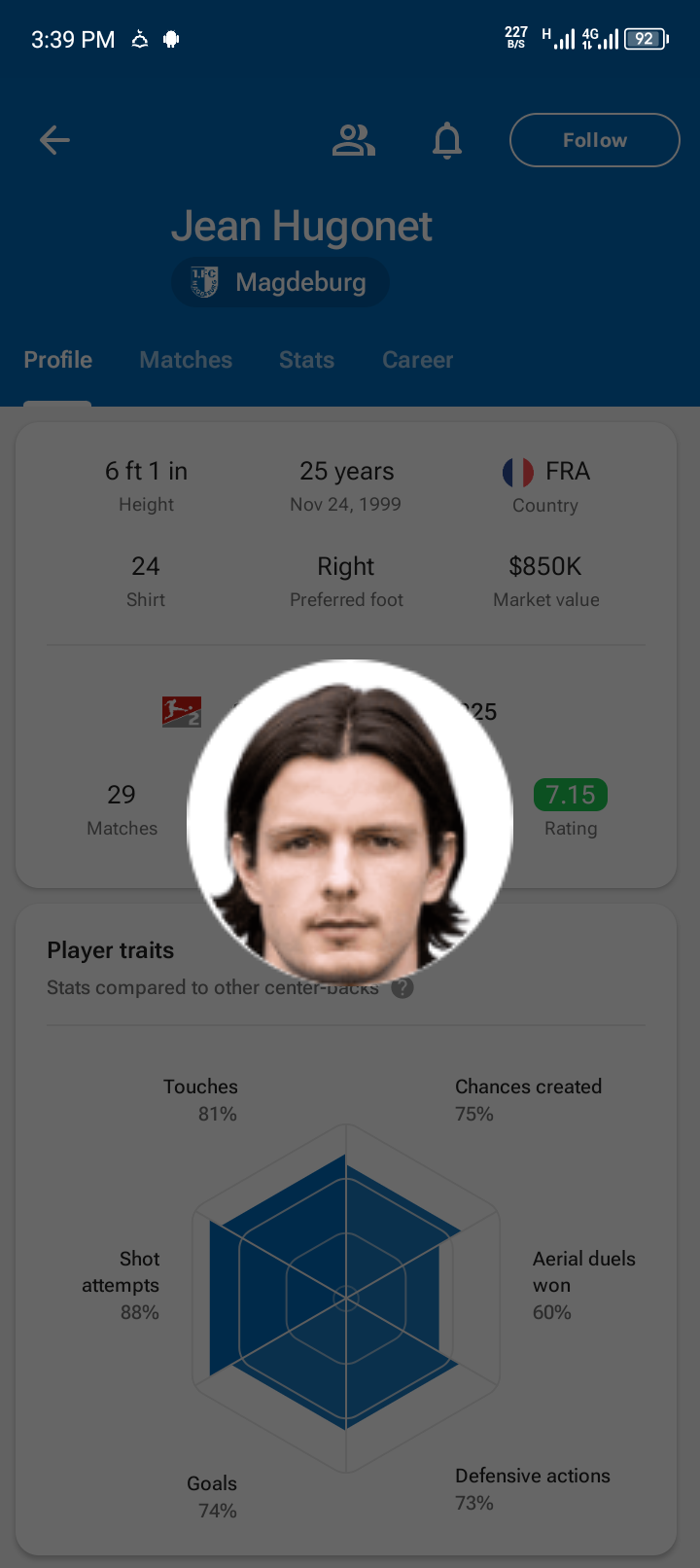Open the player traits help question icon

click(x=402, y=987)
